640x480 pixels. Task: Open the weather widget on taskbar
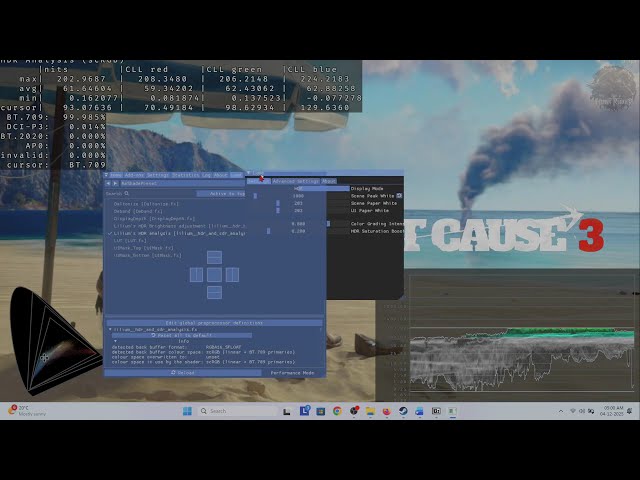(x=27, y=411)
